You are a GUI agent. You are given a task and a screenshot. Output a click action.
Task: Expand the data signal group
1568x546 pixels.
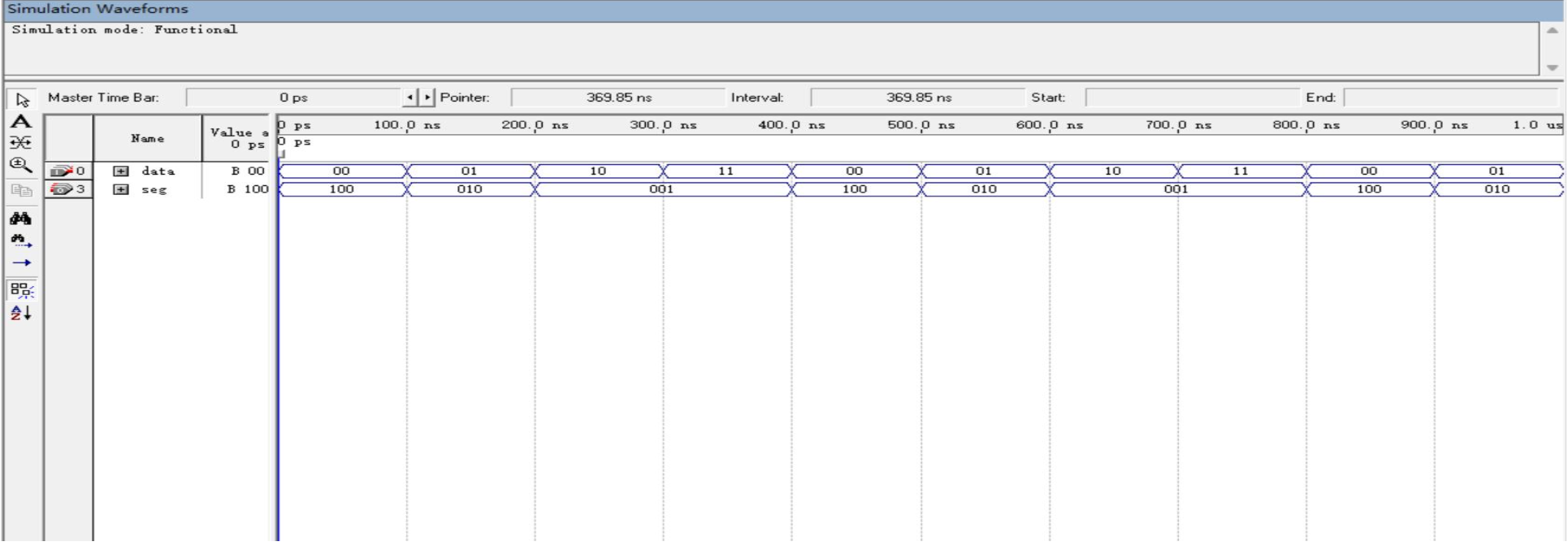[121, 171]
